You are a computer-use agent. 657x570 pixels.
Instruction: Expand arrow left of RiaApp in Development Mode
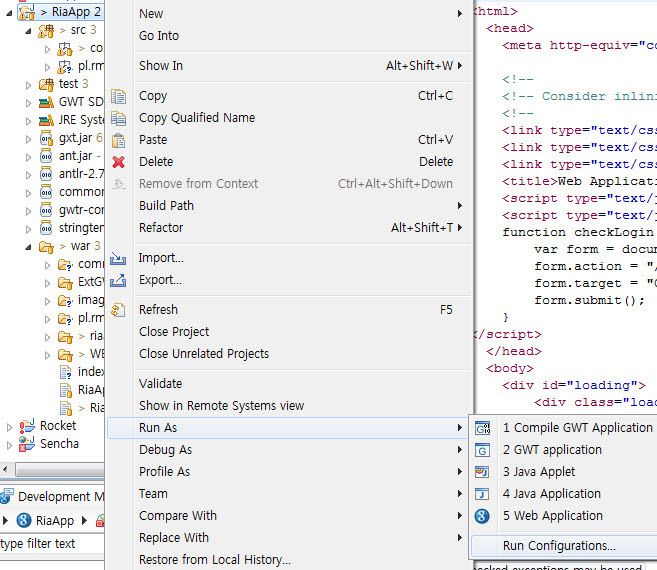click(x=5, y=521)
